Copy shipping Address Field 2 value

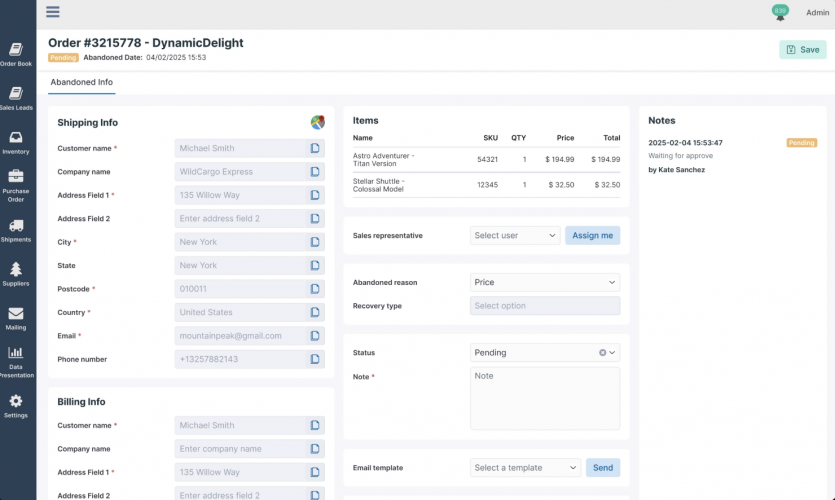click(x=315, y=218)
